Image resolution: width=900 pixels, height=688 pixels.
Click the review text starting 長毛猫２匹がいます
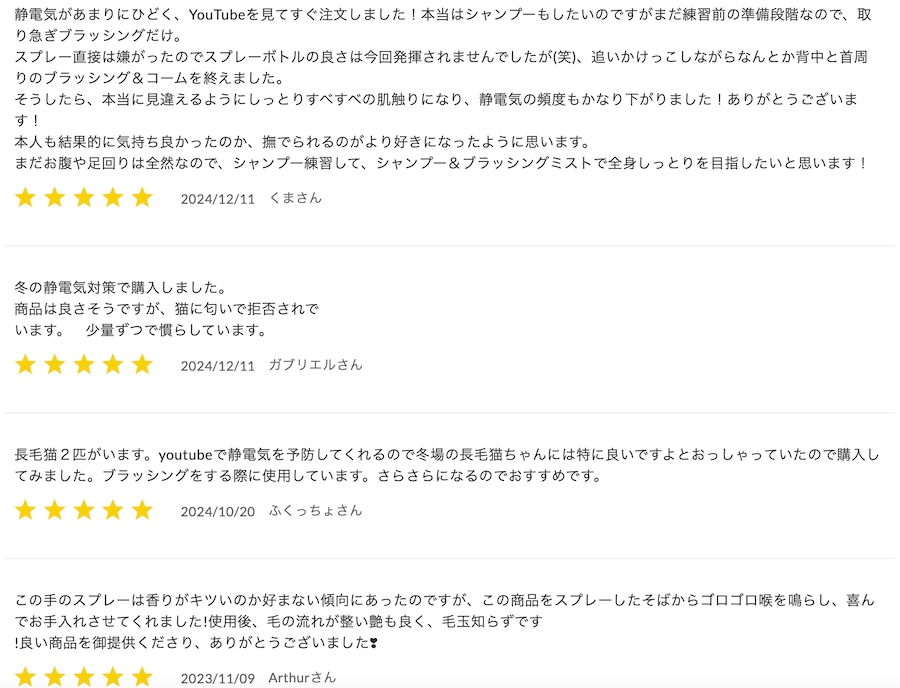(x=447, y=465)
